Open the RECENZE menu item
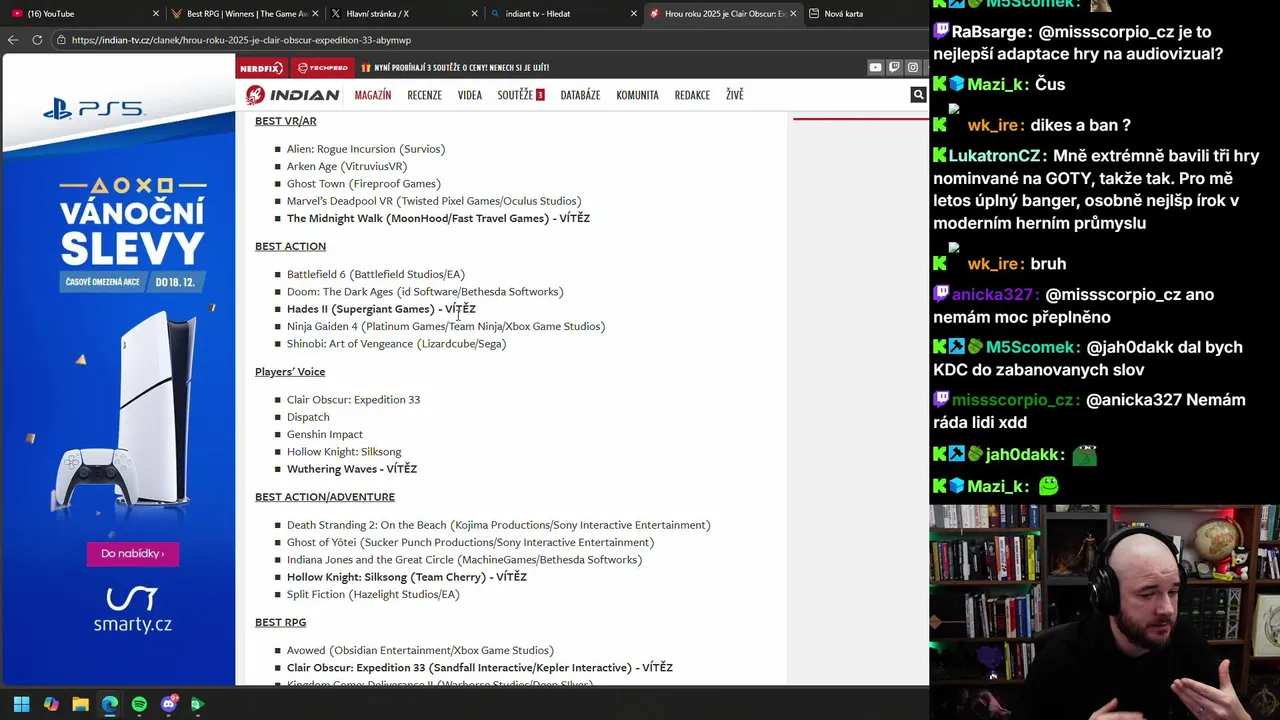 424,95
